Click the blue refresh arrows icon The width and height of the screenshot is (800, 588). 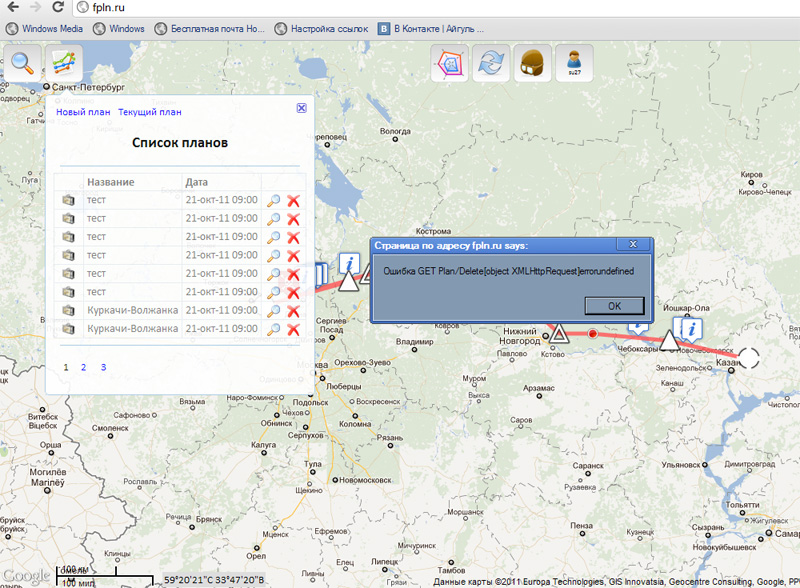click(x=491, y=64)
